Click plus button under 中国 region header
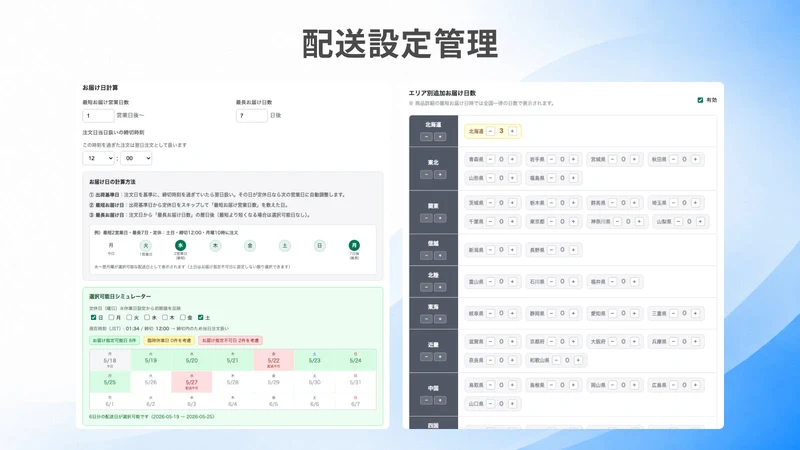This screenshot has height=450, width=800. click(x=440, y=400)
